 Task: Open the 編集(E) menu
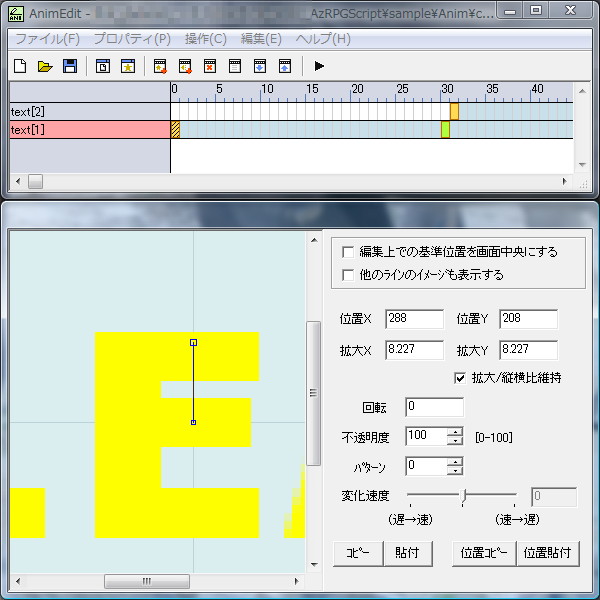[x=261, y=39]
